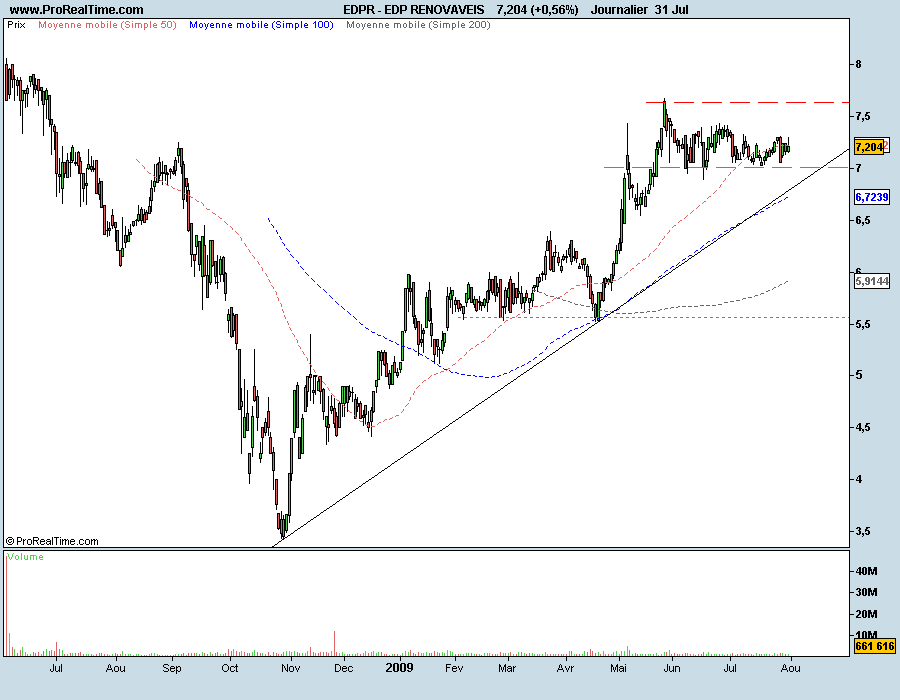This screenshot has height=700, width=900.
Task: Click the 40M volume axis label
Action: [x=867, y=571]
